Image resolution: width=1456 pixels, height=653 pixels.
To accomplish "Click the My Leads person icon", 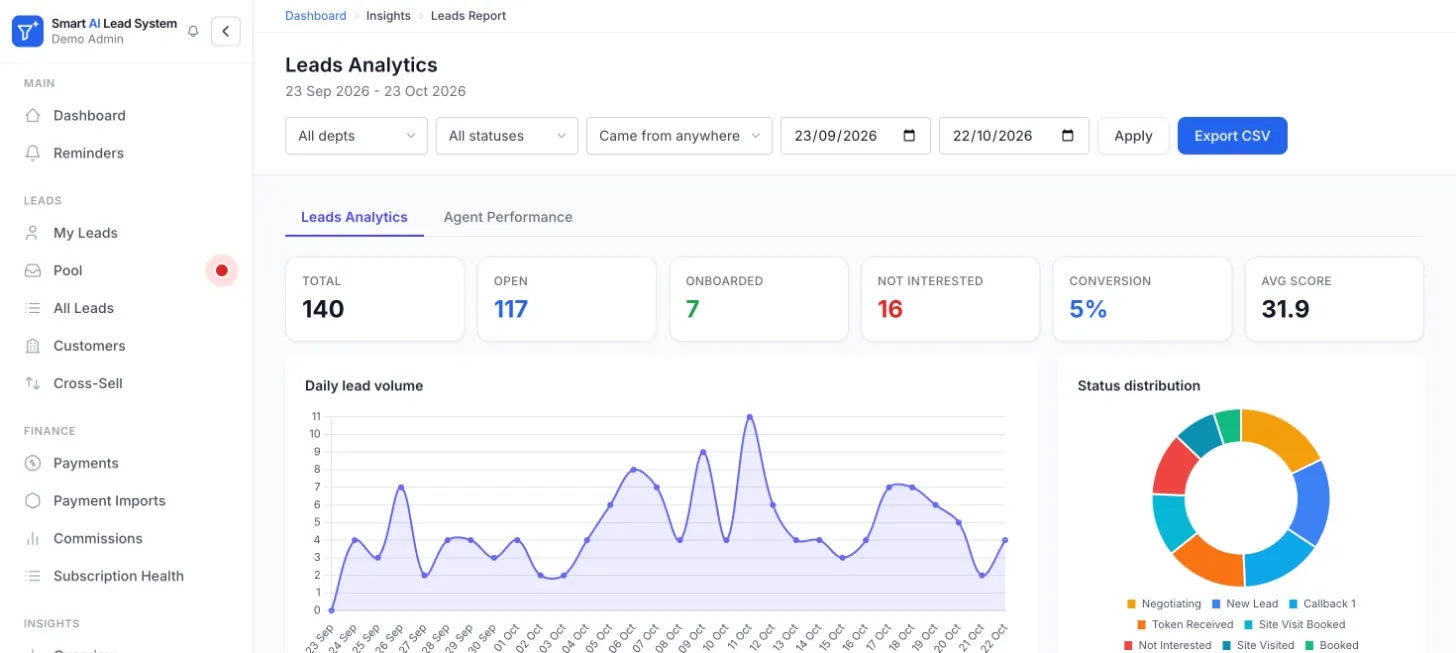I will (x=33, y=233).
